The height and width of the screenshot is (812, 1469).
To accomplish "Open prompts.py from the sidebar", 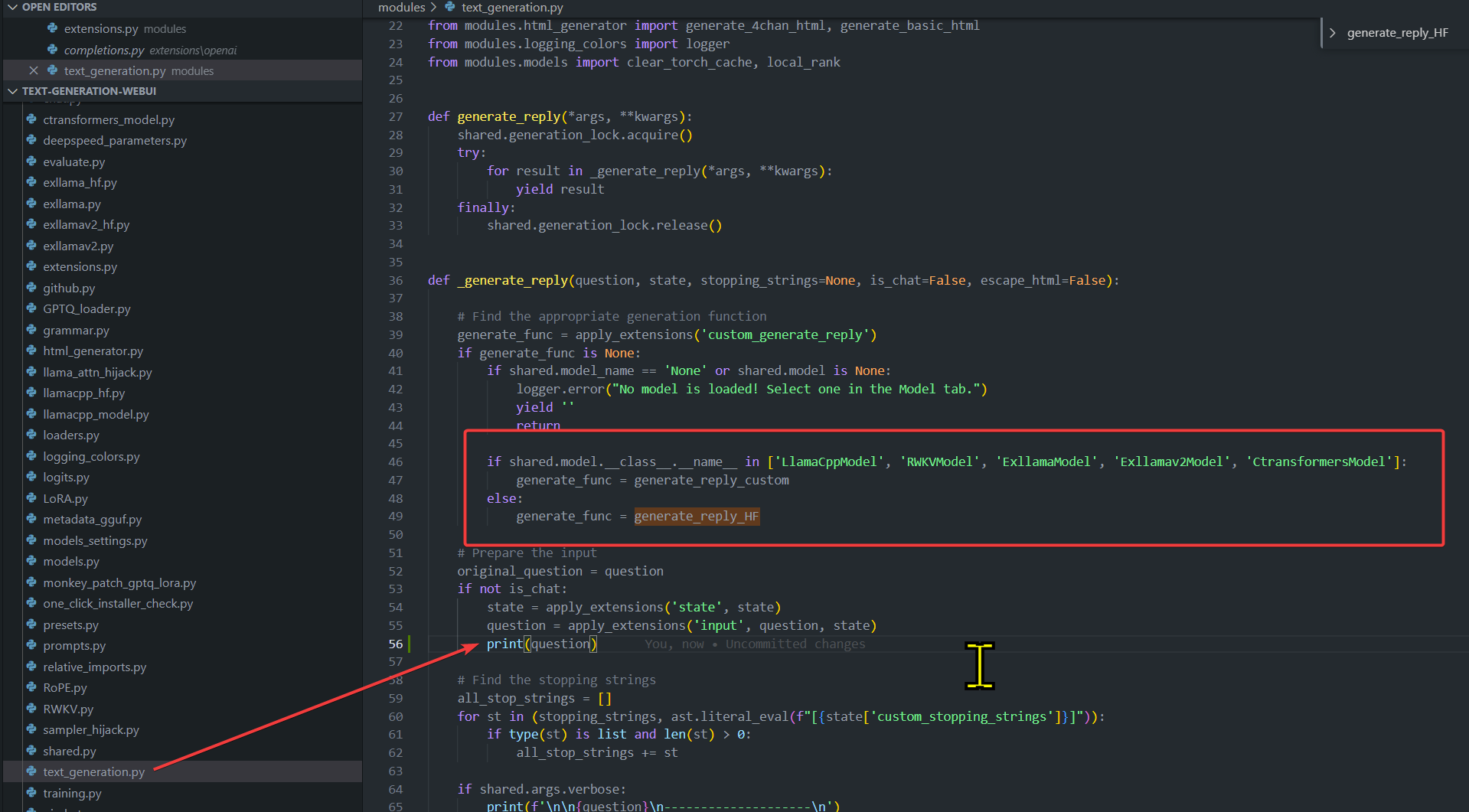I will 73,645.
